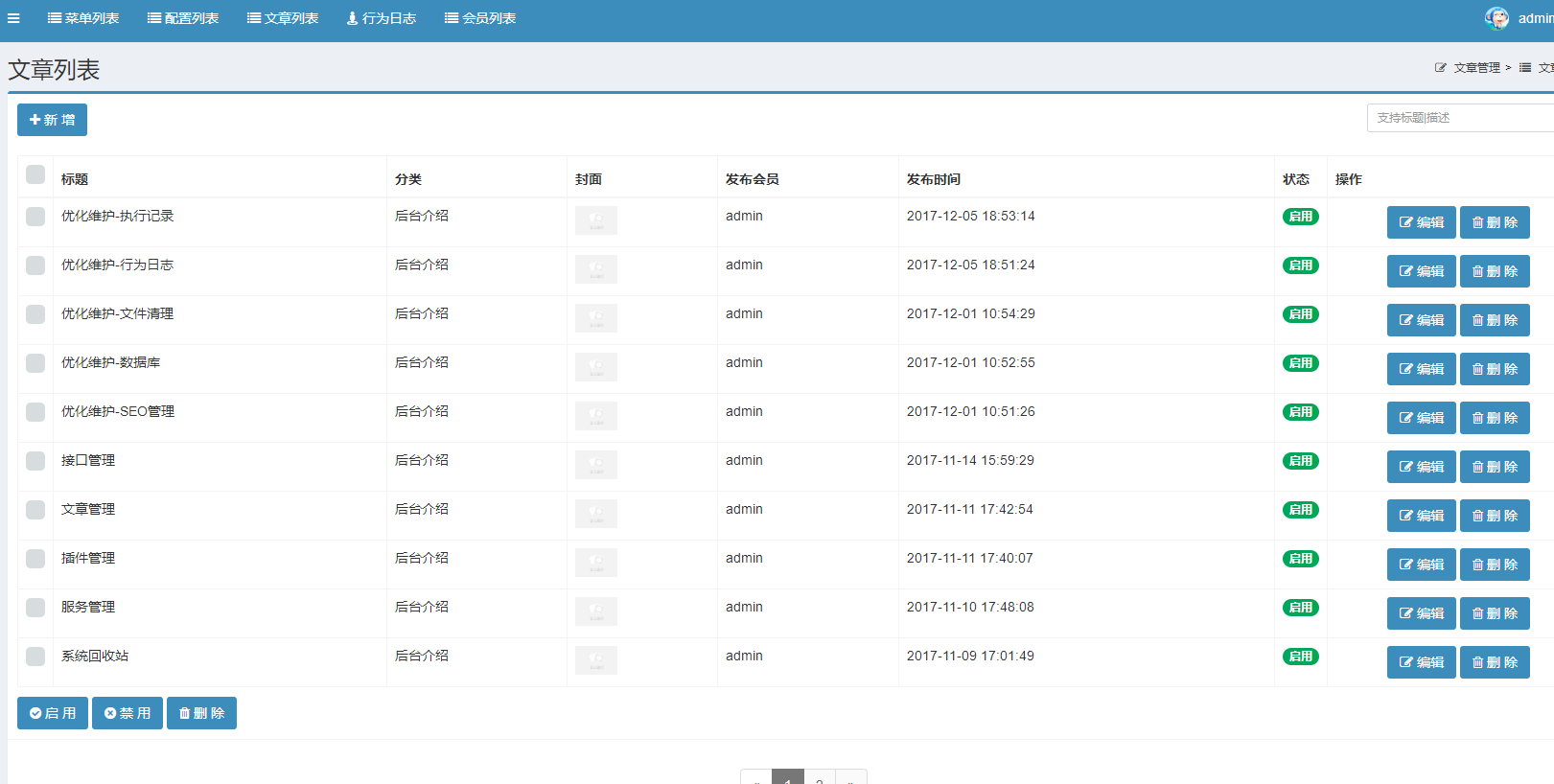Tick checkbox for 文章管理 row
The height and width of the screenshot is (784, 1554).
click(35, 510)
